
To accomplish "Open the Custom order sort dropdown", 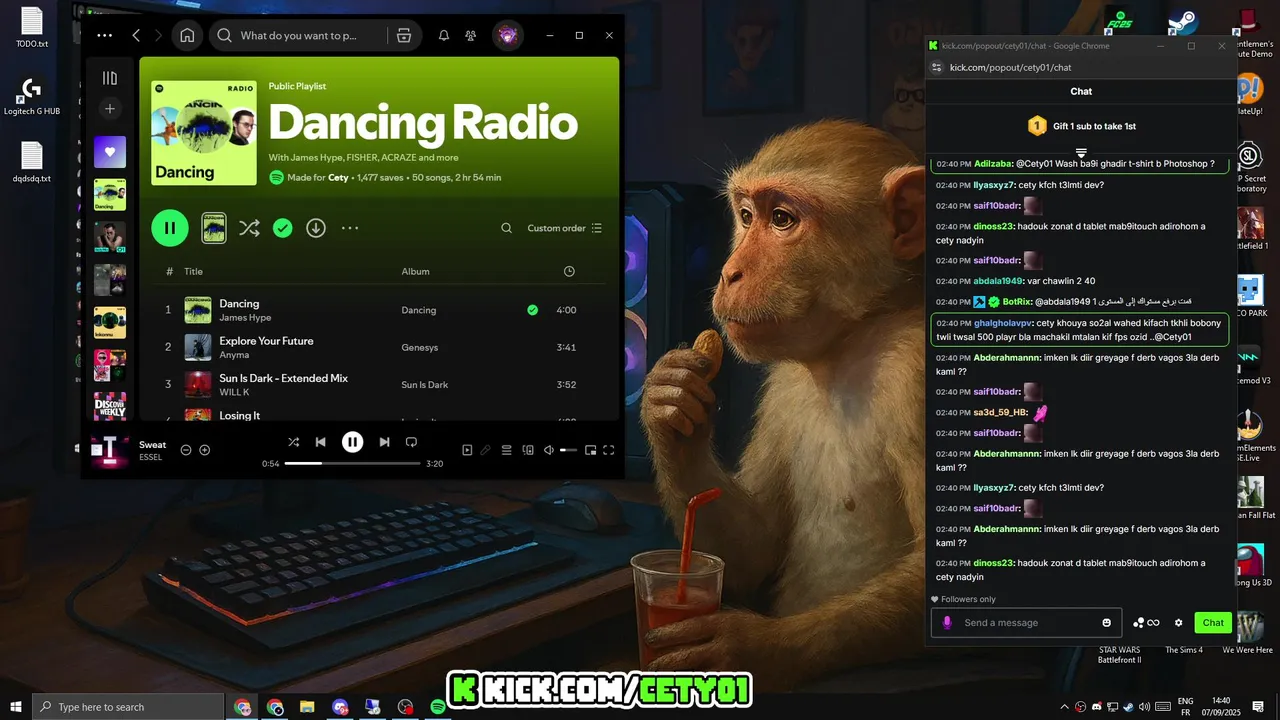I will [565, 228].
